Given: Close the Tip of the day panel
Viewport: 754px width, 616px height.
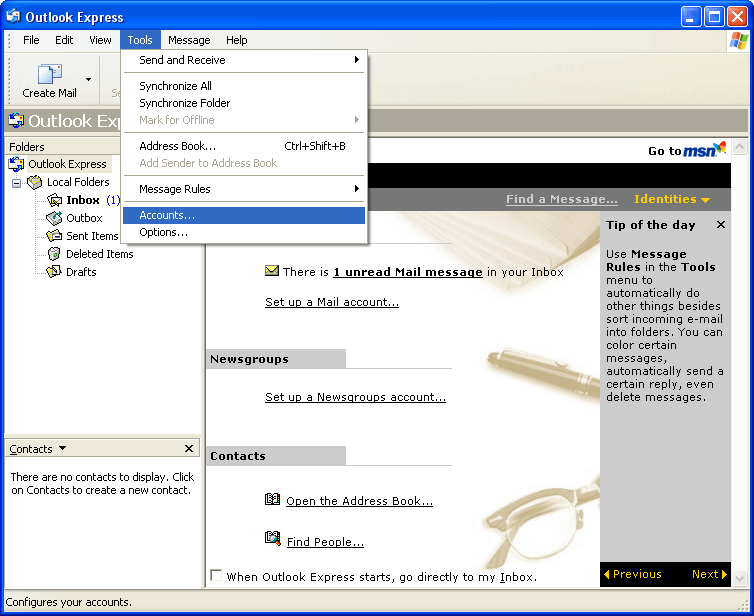Looking at the screenshot, I should (x=721, y=225).
